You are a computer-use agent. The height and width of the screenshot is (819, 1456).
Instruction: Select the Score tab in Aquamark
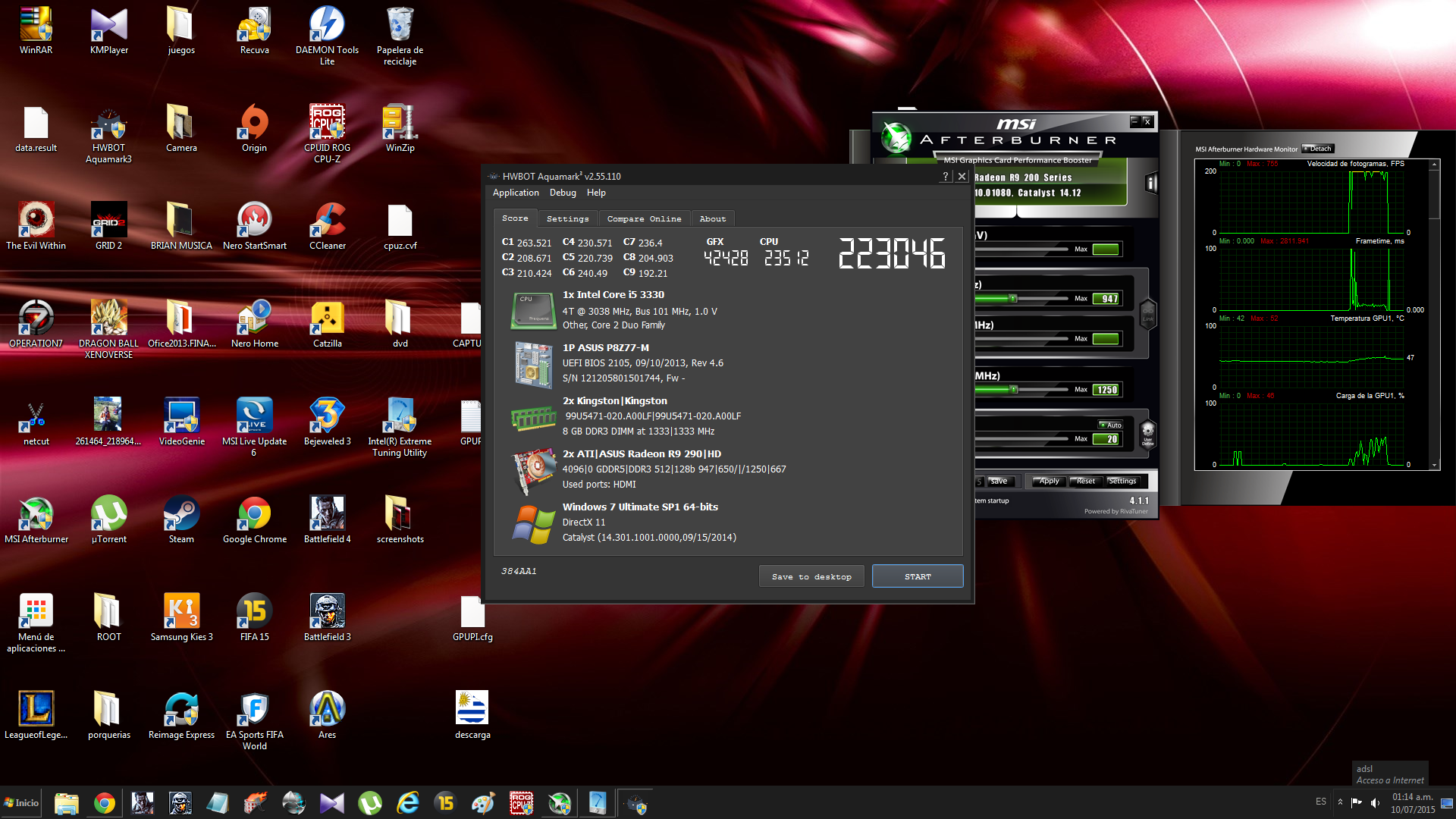point(515,218)
